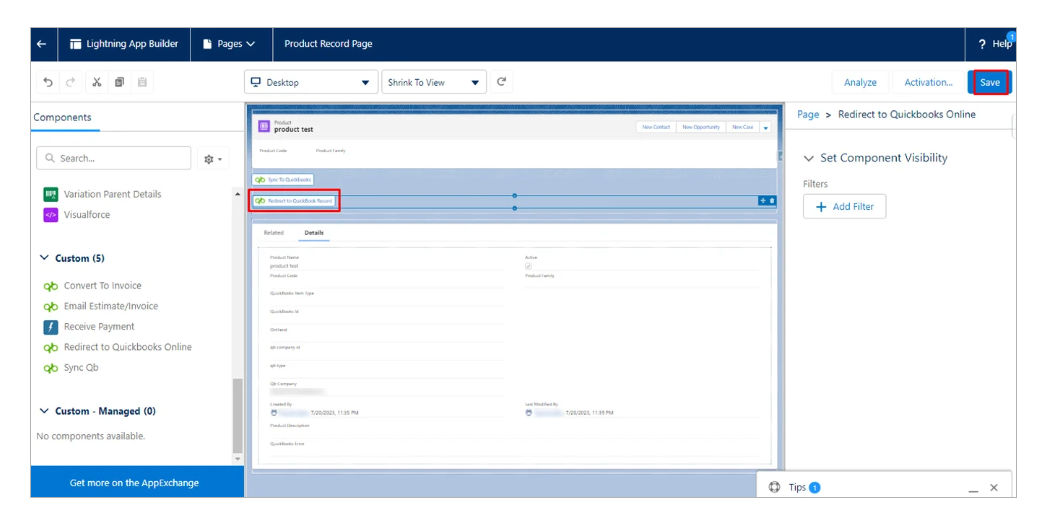
Task: Open the Shrink To View zoom dropdown
Action: click(434, 83)
